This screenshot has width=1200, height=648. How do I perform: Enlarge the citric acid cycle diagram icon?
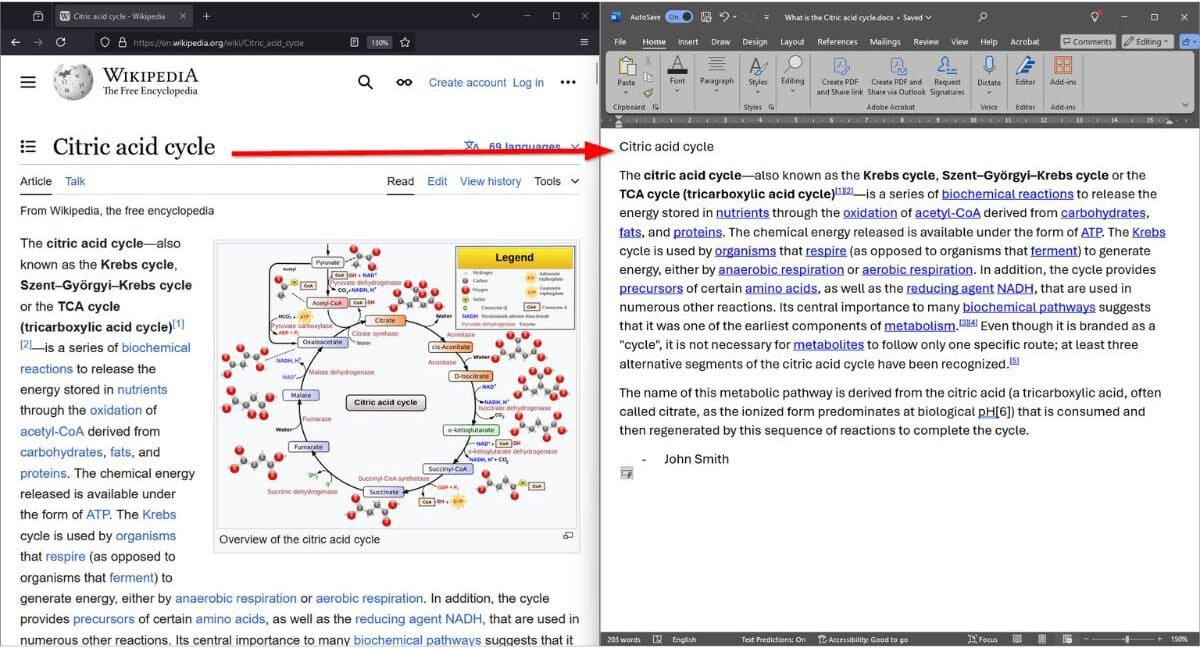point(568,536)
